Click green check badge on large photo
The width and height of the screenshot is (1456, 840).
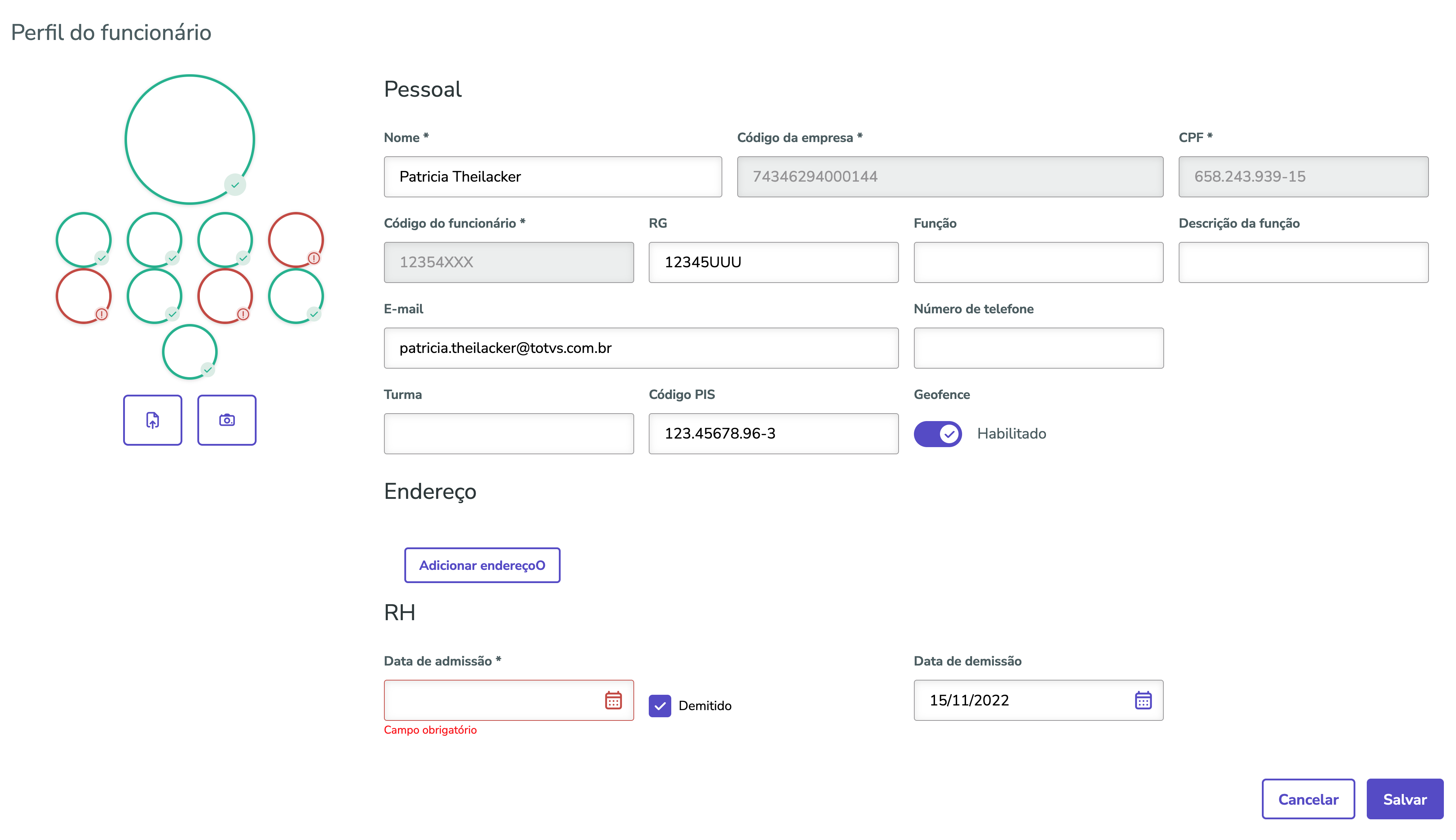point(235,185)
